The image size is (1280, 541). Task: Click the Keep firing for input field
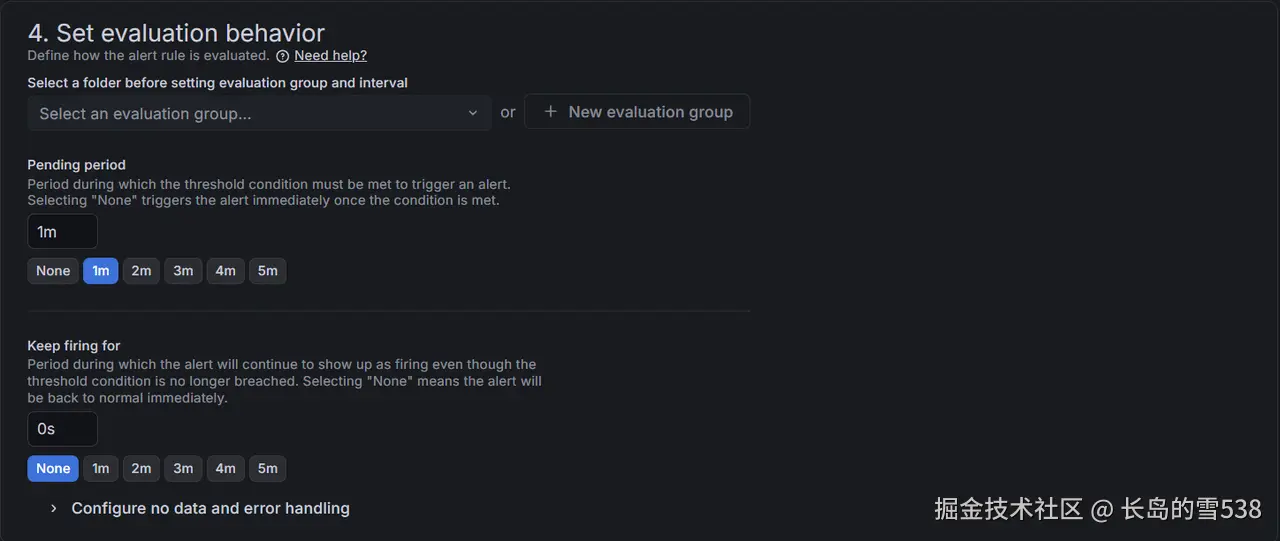(62, 429)
